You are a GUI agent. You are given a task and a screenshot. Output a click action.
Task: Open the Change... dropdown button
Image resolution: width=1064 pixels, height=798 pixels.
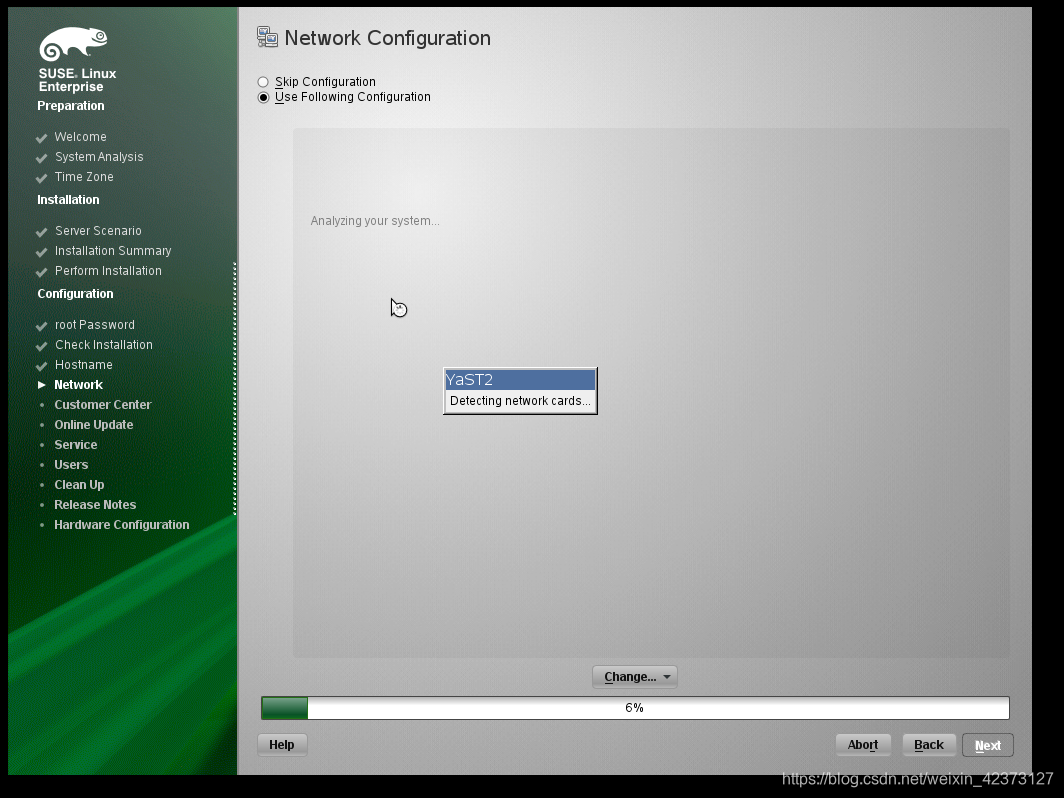pyautogui.click(x=635, y=677)
